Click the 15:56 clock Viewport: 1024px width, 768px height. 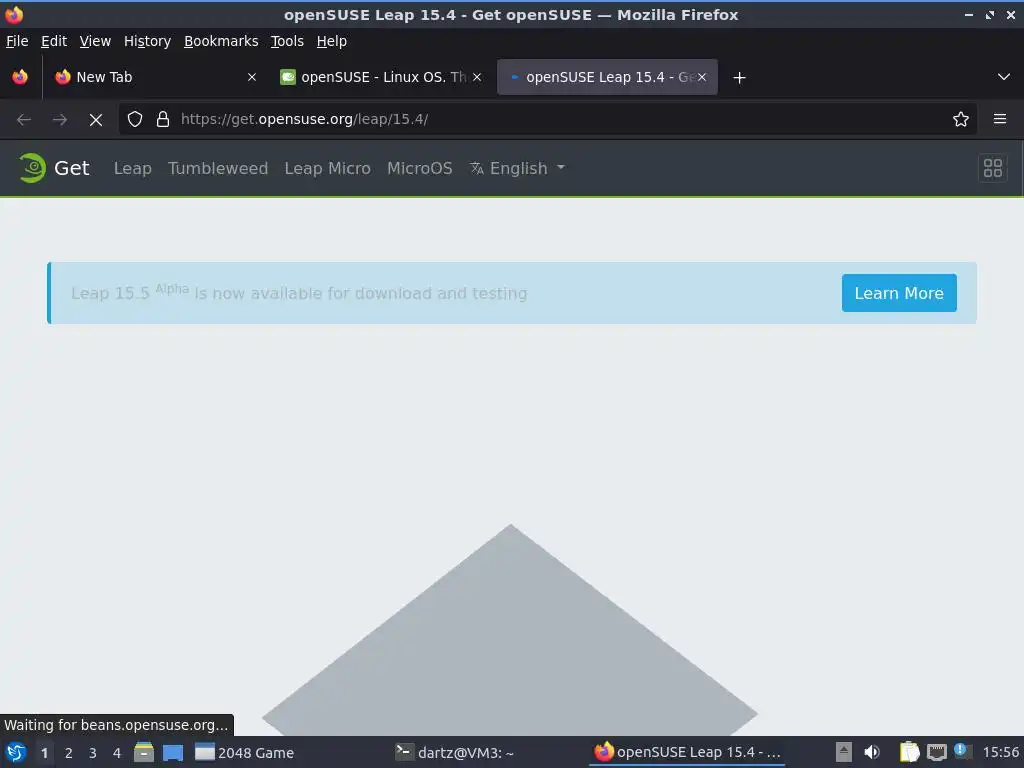1000,752
